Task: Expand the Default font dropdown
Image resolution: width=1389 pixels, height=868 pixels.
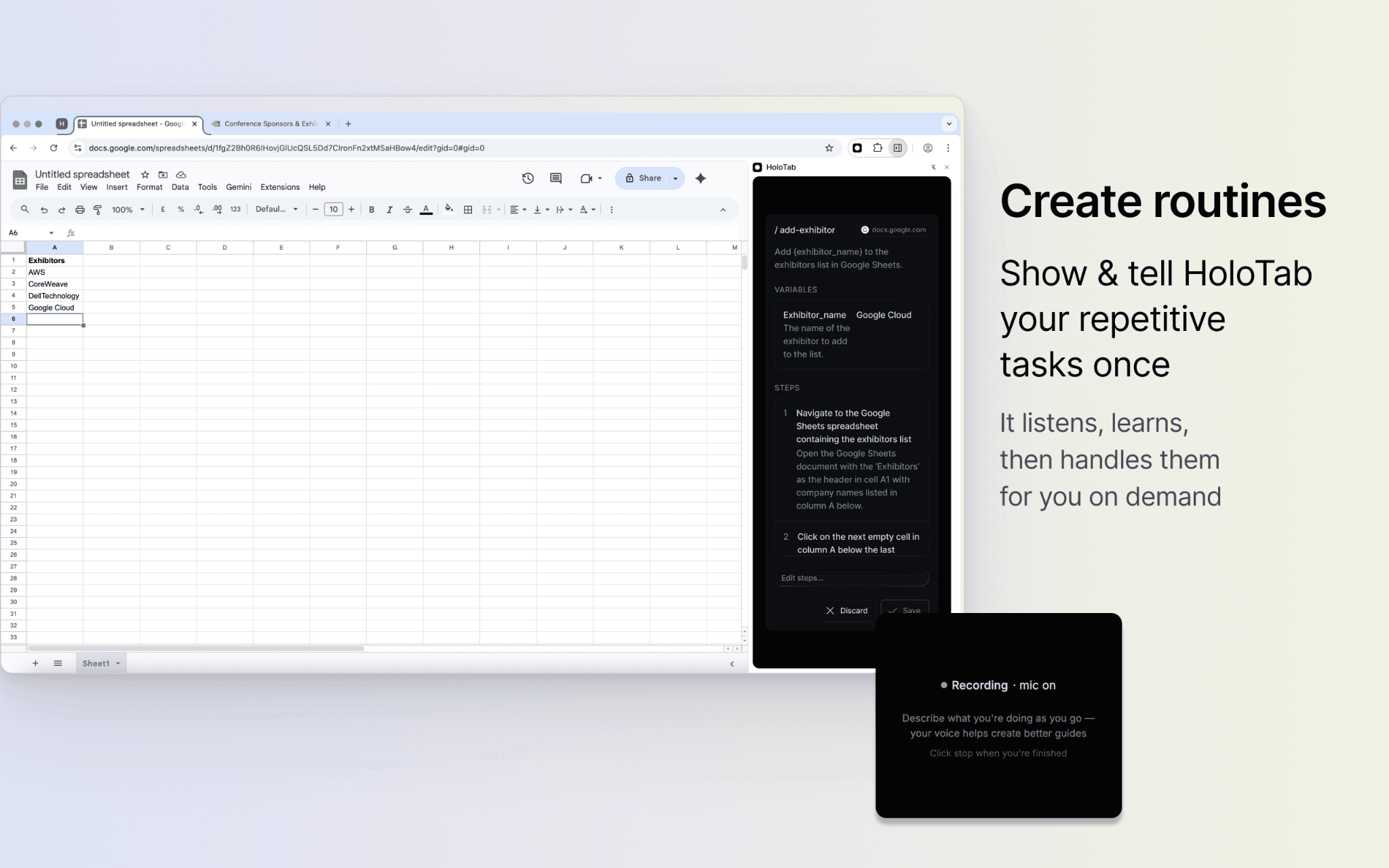Action: tap(276, 210)
